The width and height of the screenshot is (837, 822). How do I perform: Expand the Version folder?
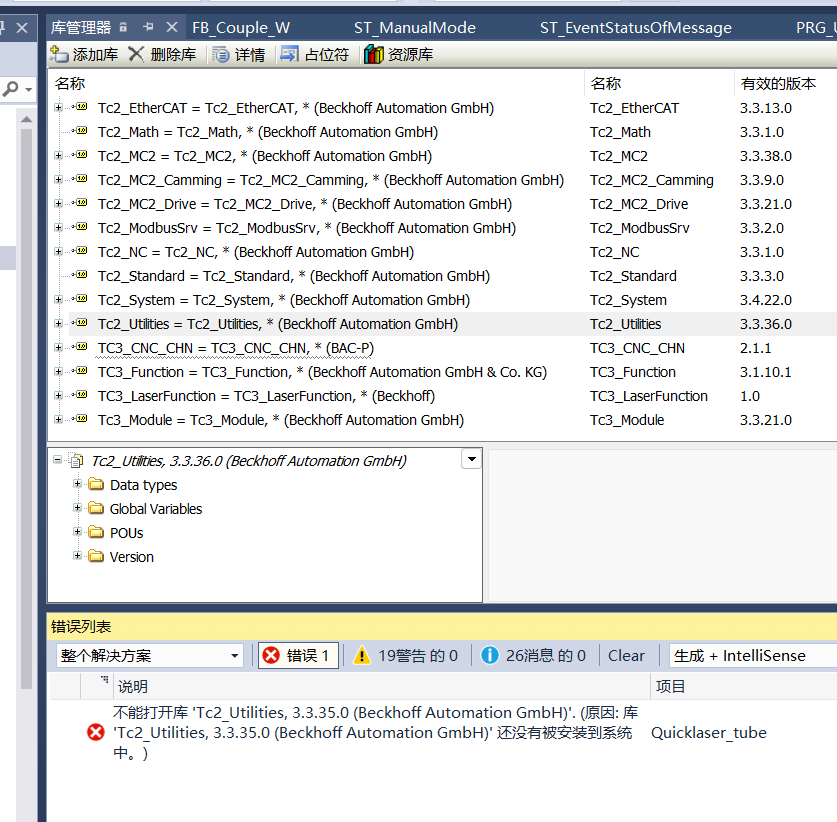coord(77,556)
